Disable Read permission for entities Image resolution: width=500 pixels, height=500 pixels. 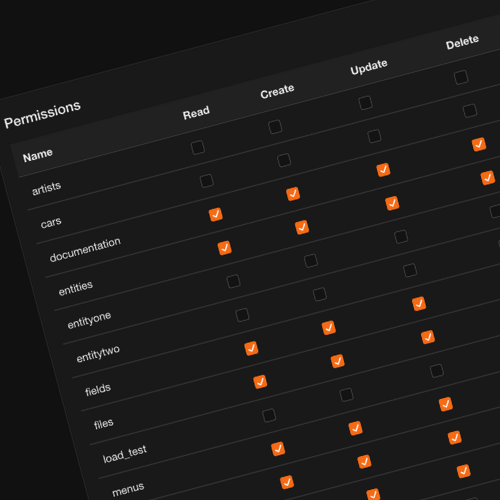click(x=225, y=248)
